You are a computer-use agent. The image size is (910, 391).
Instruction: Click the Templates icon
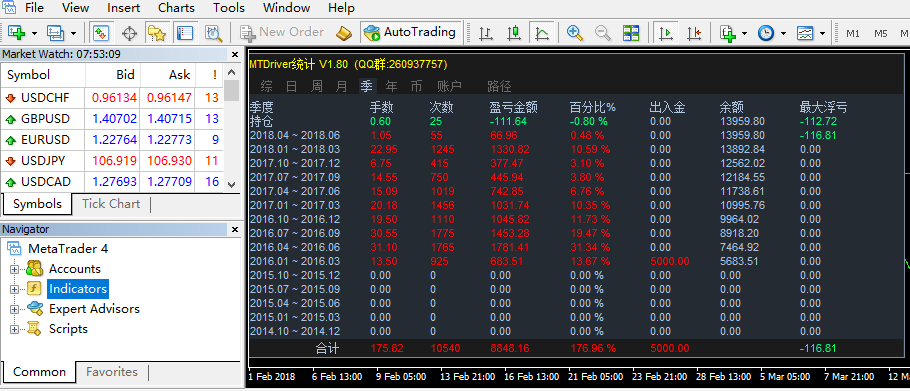coord(805,32)
